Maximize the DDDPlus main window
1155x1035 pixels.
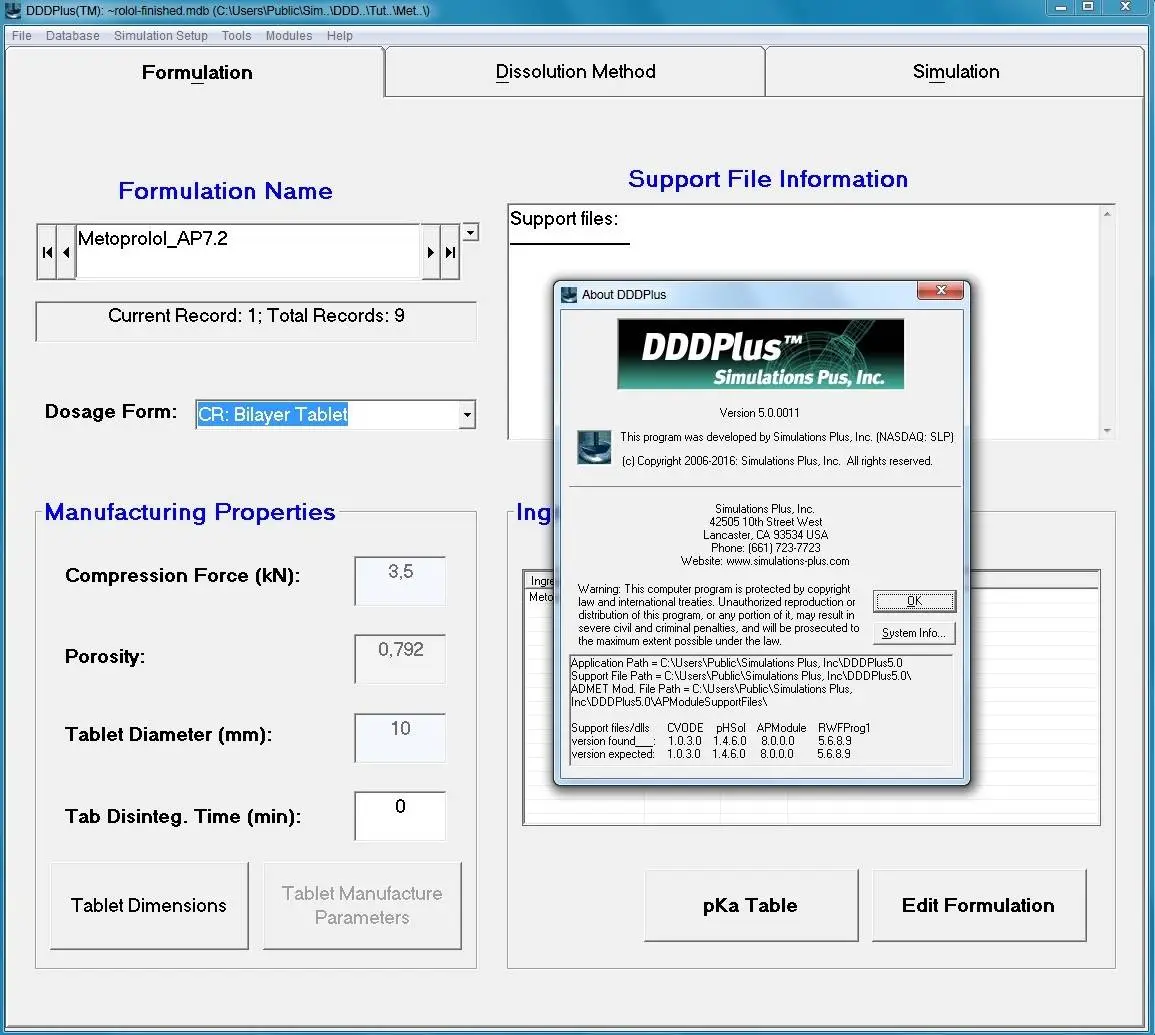[x=1088, y=7]
